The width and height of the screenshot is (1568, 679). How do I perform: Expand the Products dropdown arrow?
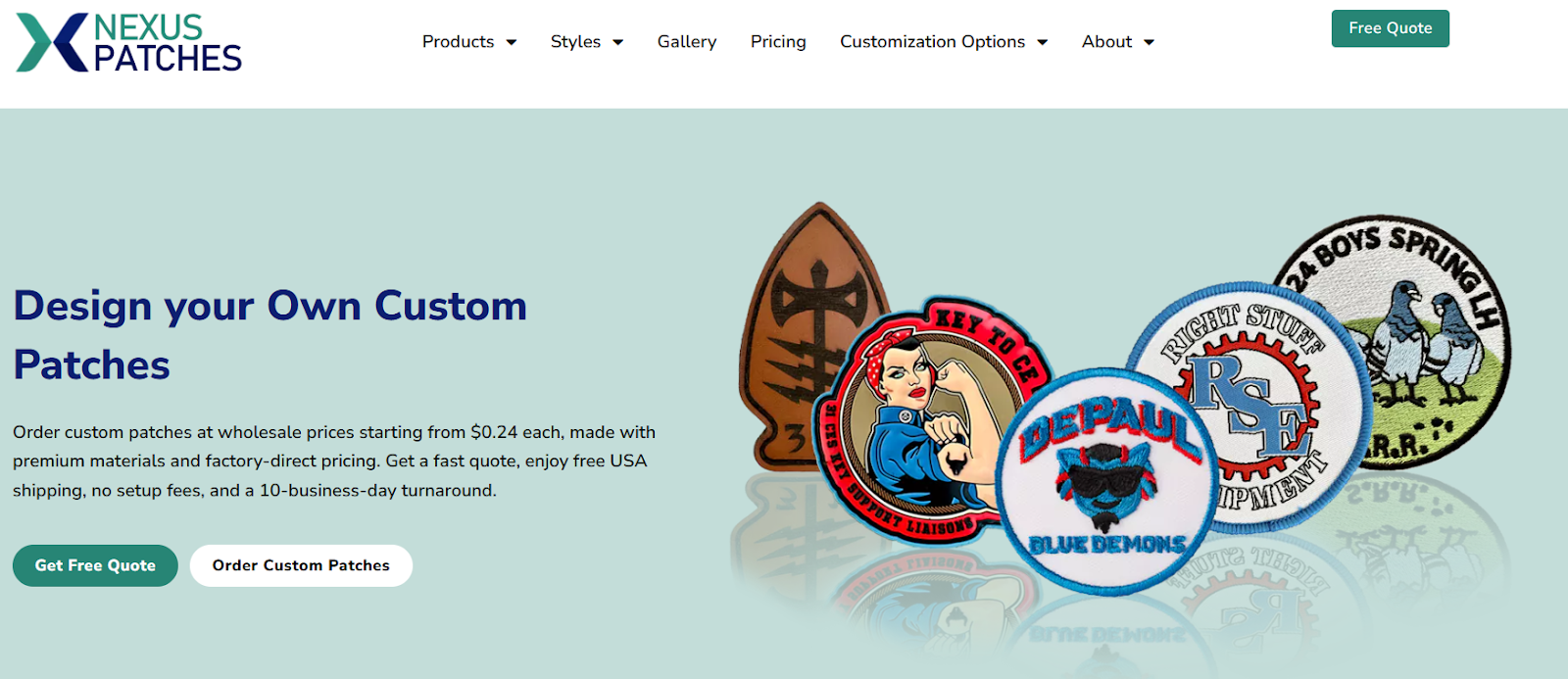pyautogui.click(x=511, y=42)
